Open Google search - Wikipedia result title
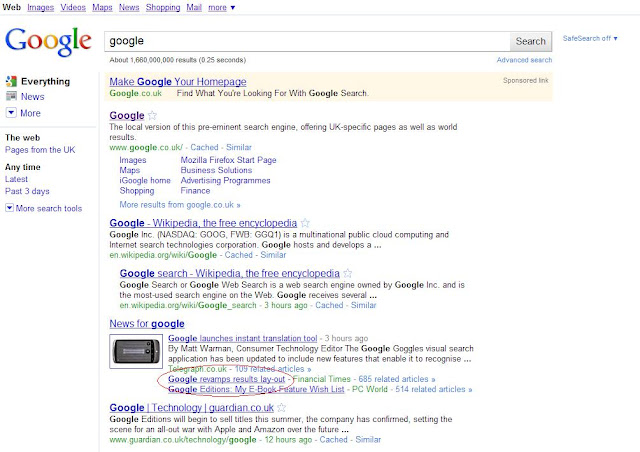640x452 pixels. [229, 274]
